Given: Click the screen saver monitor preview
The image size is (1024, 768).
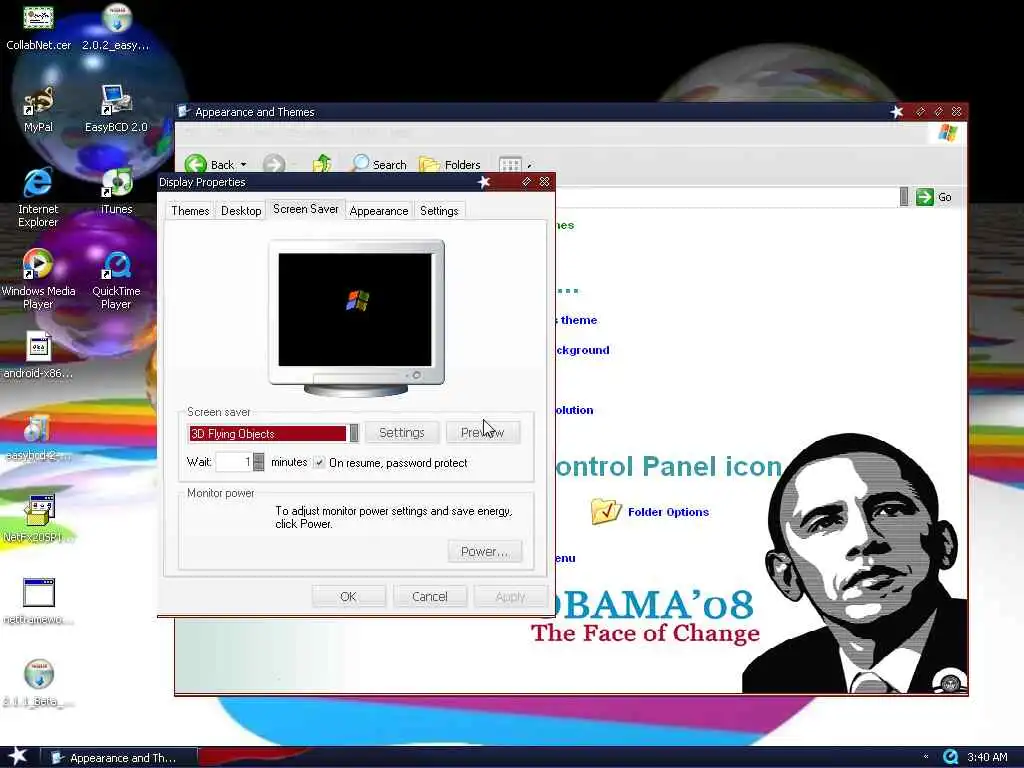Looking at the screenshot, I should (357, 318).
